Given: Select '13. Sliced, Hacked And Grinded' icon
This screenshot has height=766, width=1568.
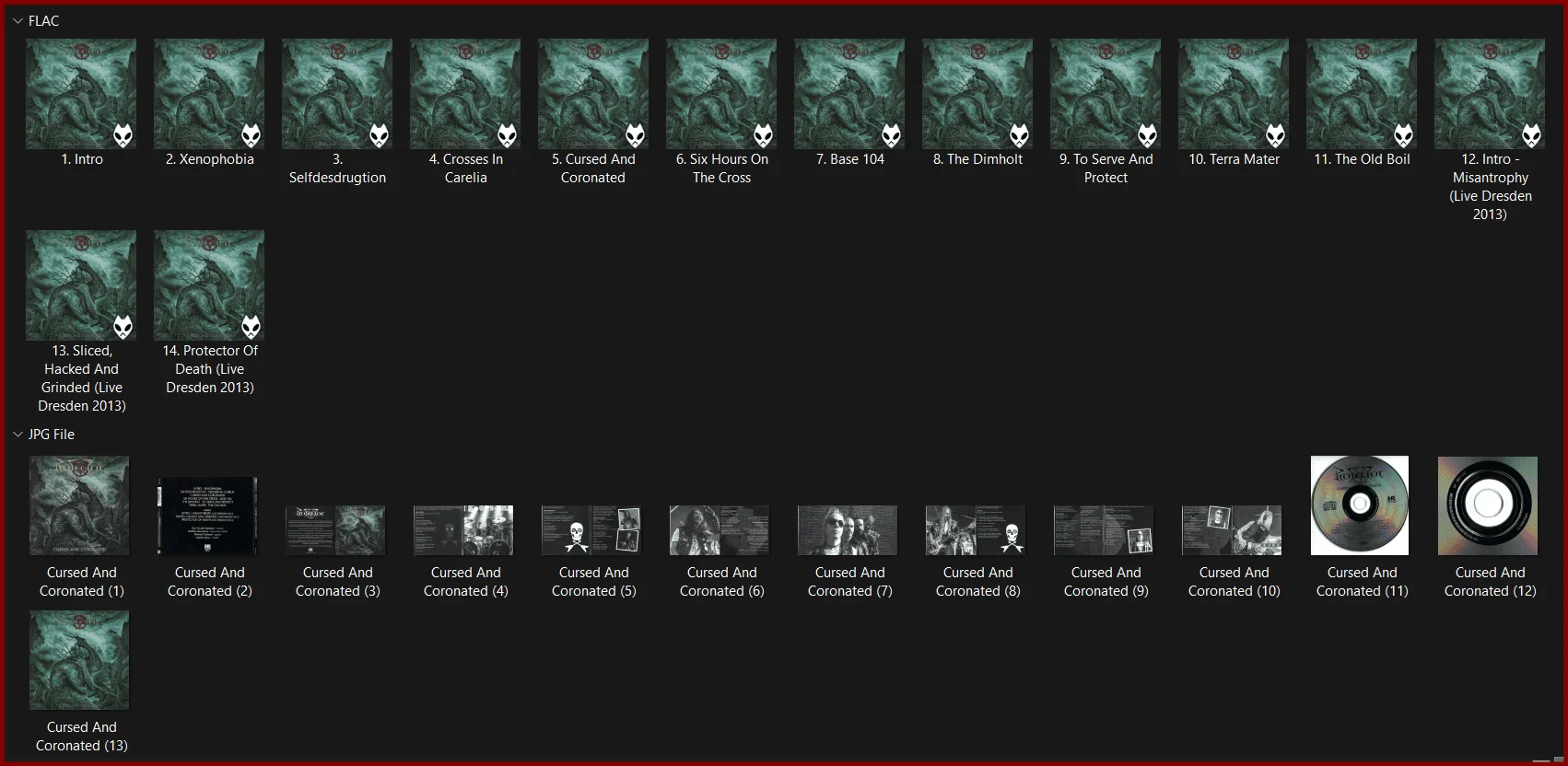Looking at the screenshot, I should coord(81,285).
